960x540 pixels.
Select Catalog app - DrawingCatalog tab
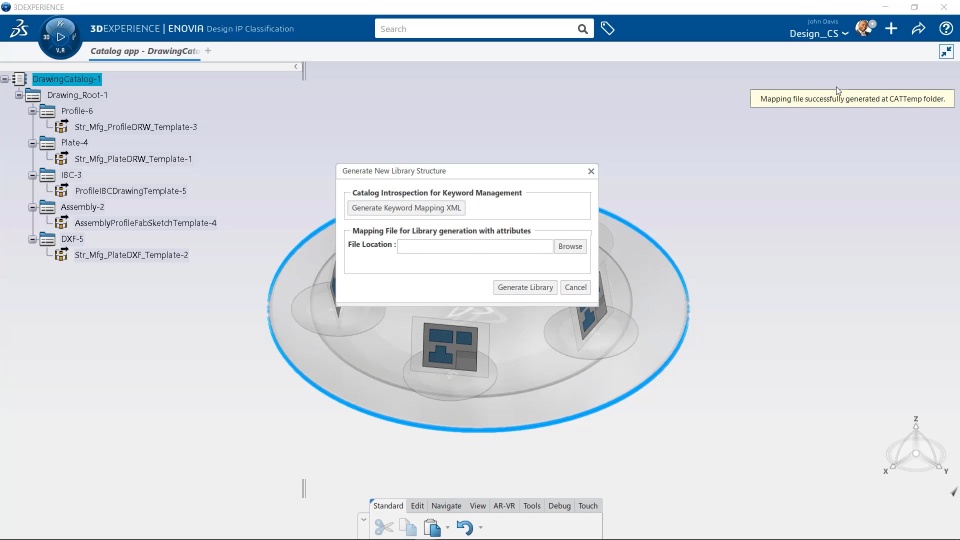pos(145,51)
